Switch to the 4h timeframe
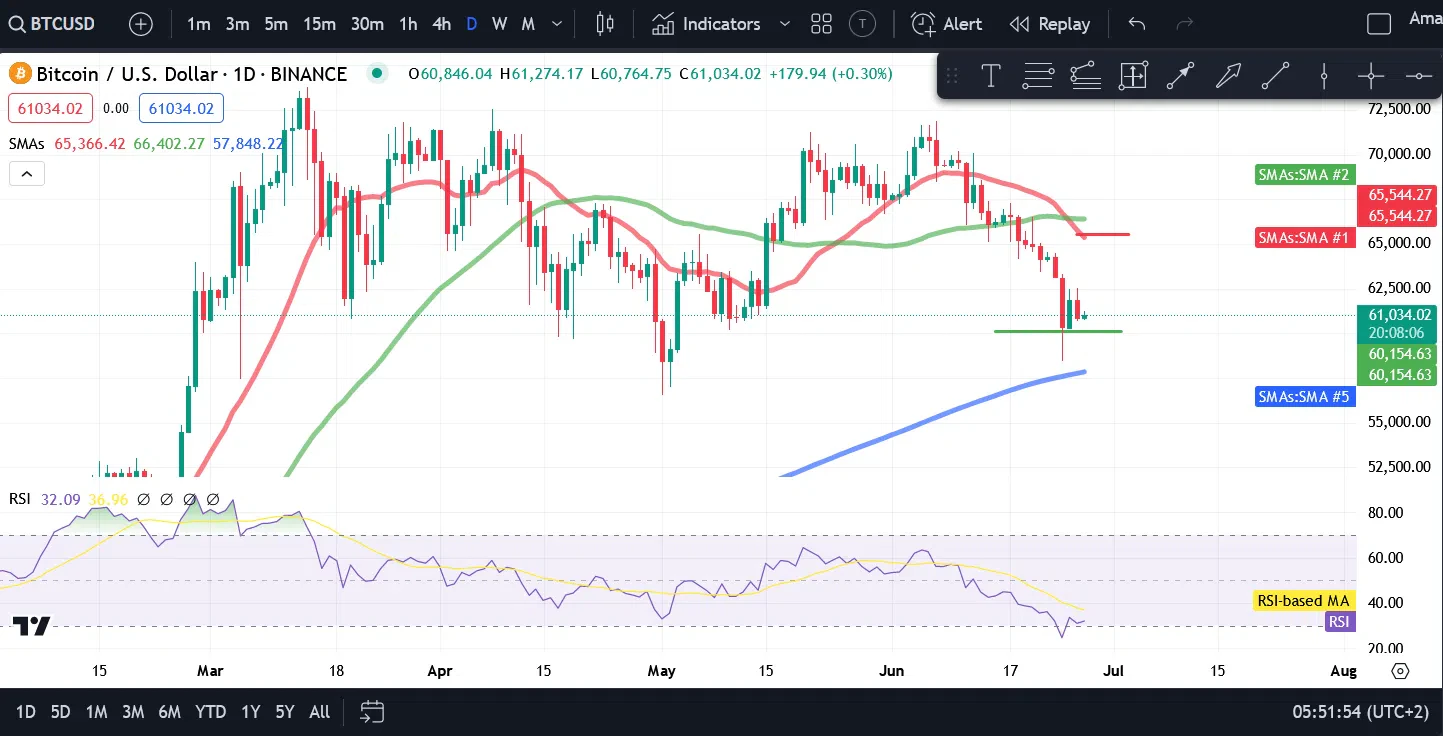This screenshot has width=1443, height=736. click(x=440, y=24)
